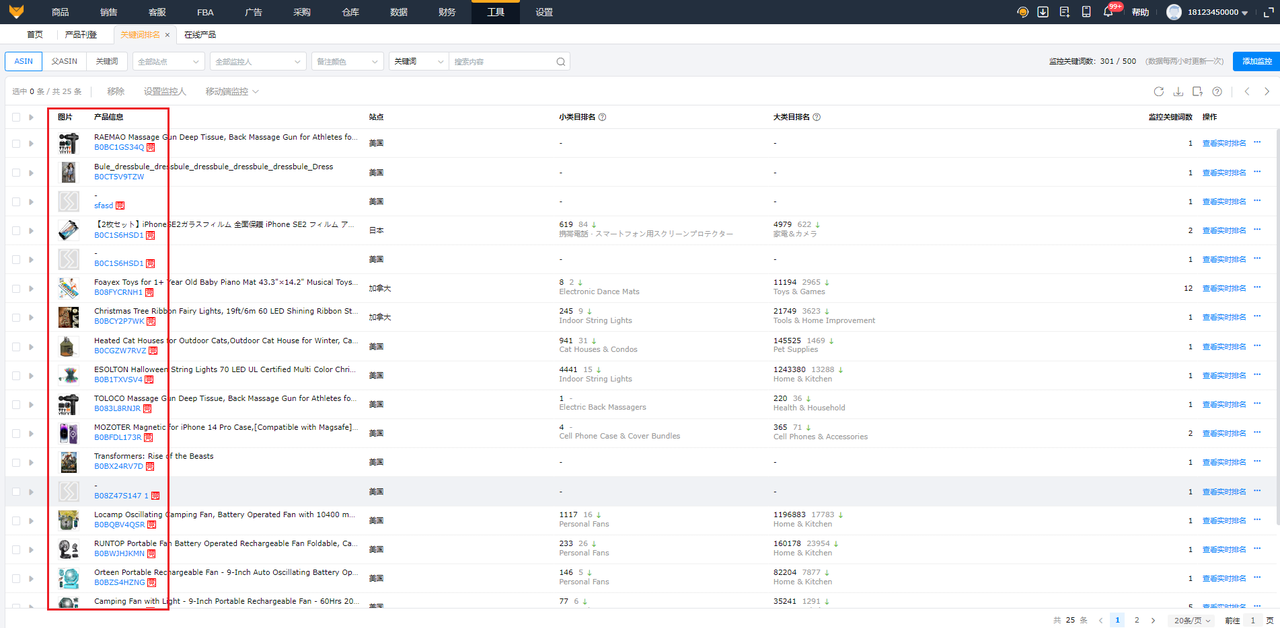Check the Transformers: Rise of the Beasts checkbox
1280x628 pixels.
point(16,462)
